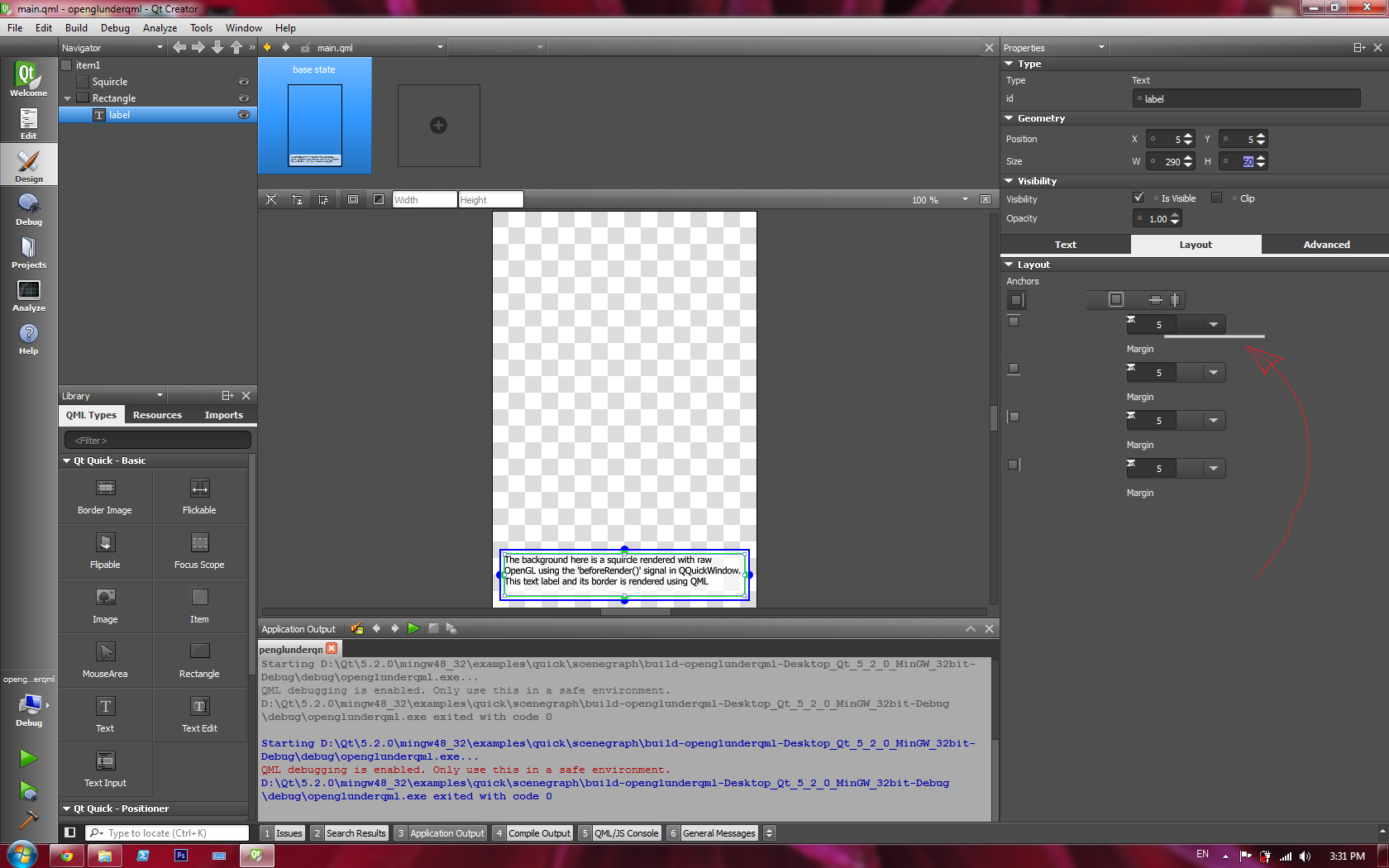Open the main.qml file dropdown

(440, 48)
